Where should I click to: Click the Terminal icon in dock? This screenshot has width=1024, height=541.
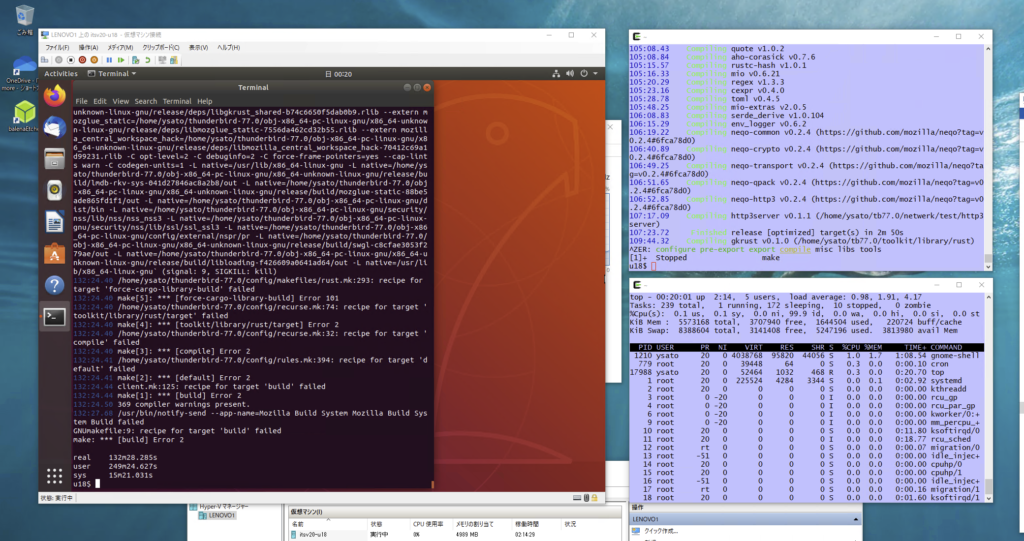click(x=54, y=317)
